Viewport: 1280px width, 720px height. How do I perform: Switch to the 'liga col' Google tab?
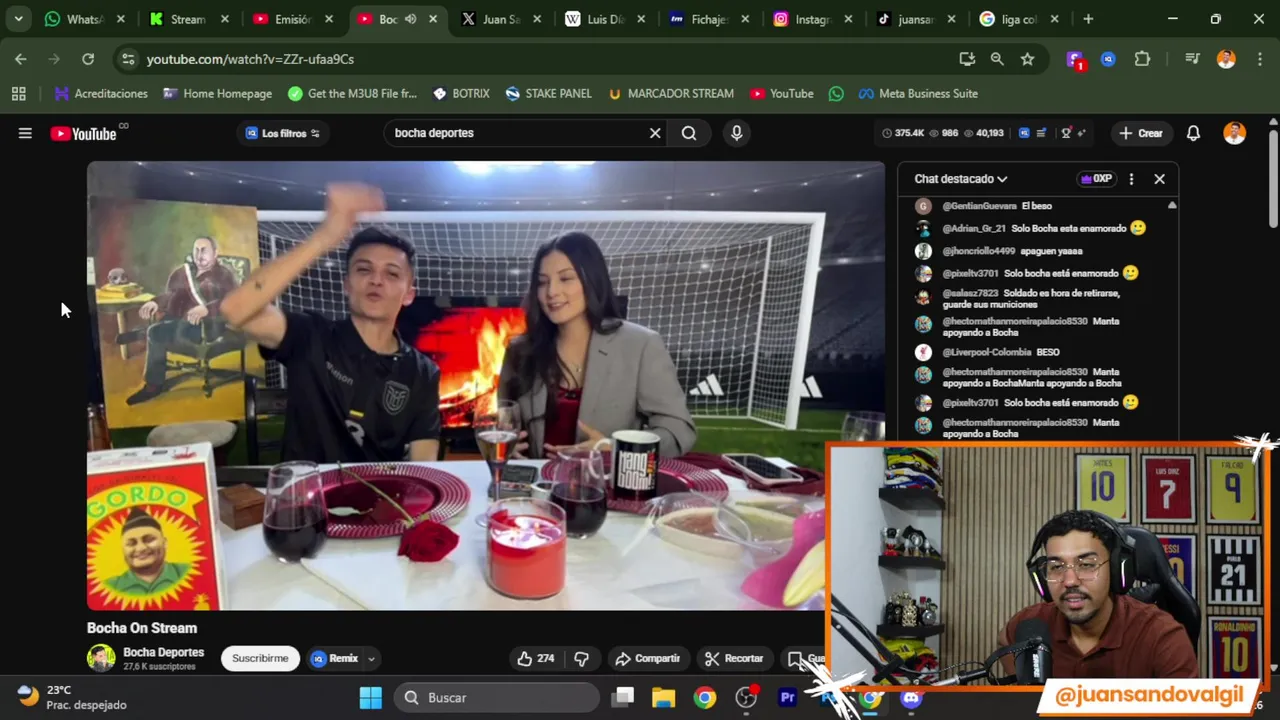pyautogui.click(x=1018, y=19)
